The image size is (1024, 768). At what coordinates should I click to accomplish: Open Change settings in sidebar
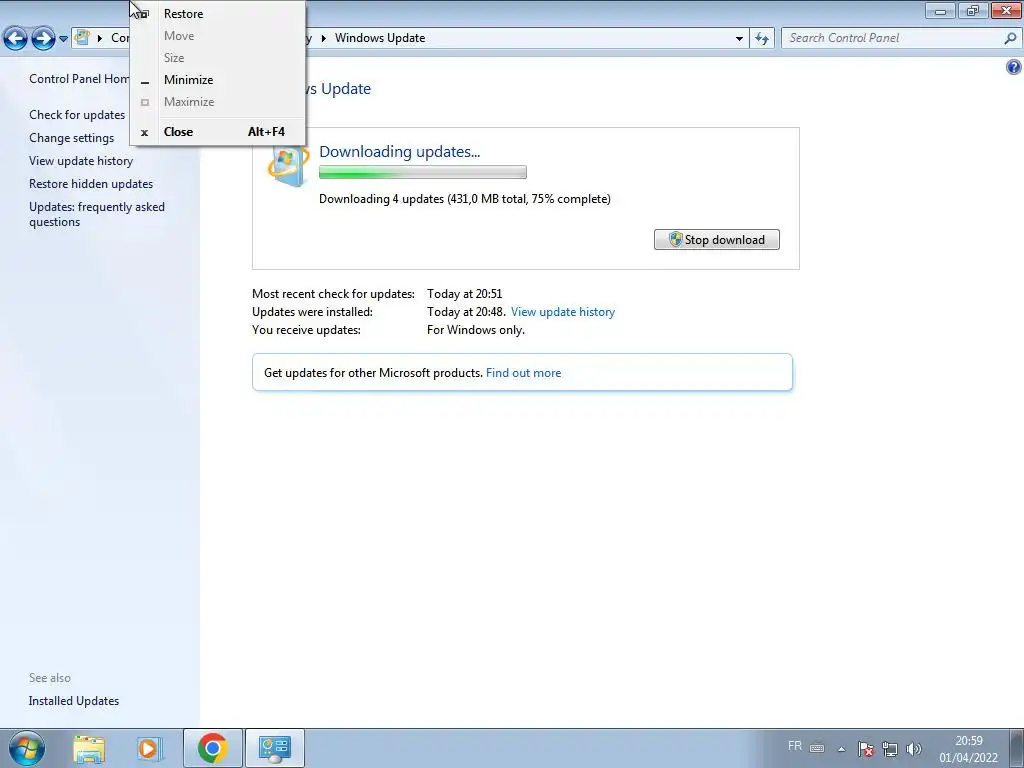point(72,138)
